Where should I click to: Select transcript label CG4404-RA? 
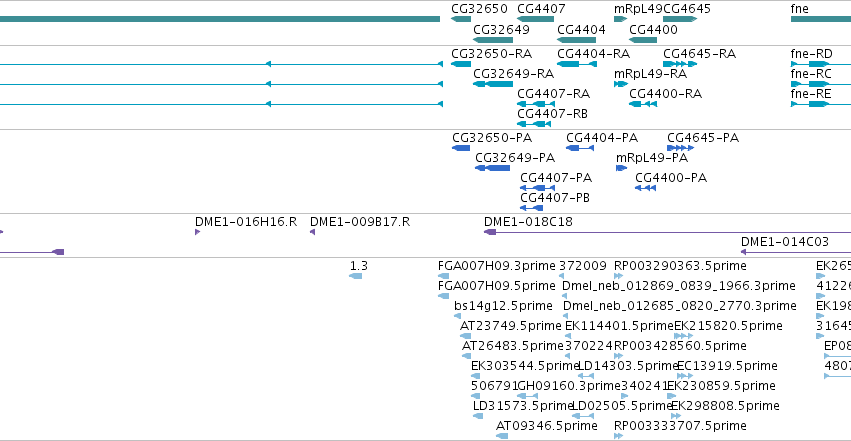point(594,54)
